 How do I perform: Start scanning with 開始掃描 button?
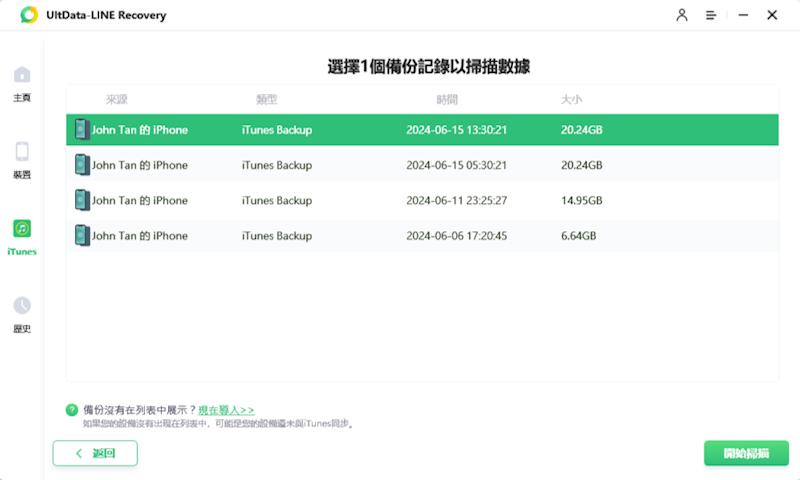746,453
